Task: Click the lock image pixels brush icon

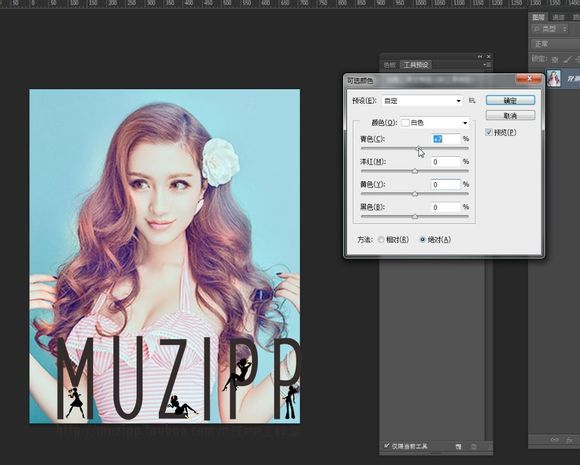Action: 567,59
